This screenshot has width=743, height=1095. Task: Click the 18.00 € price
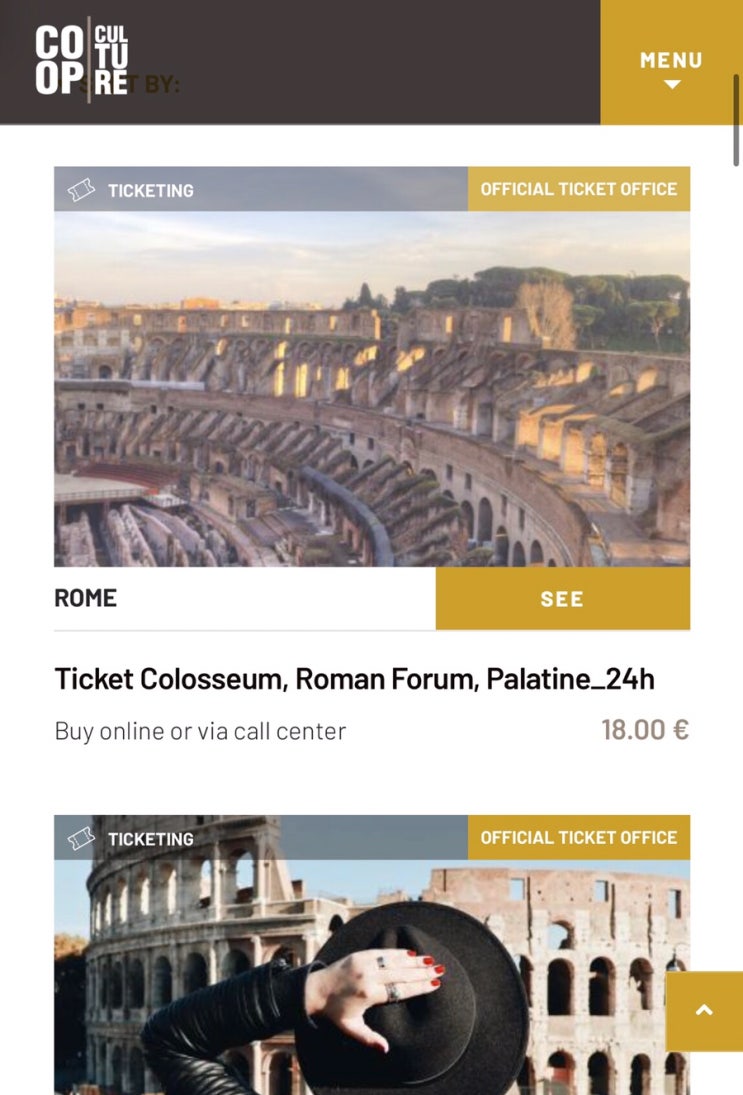click(x=644, y=730)
